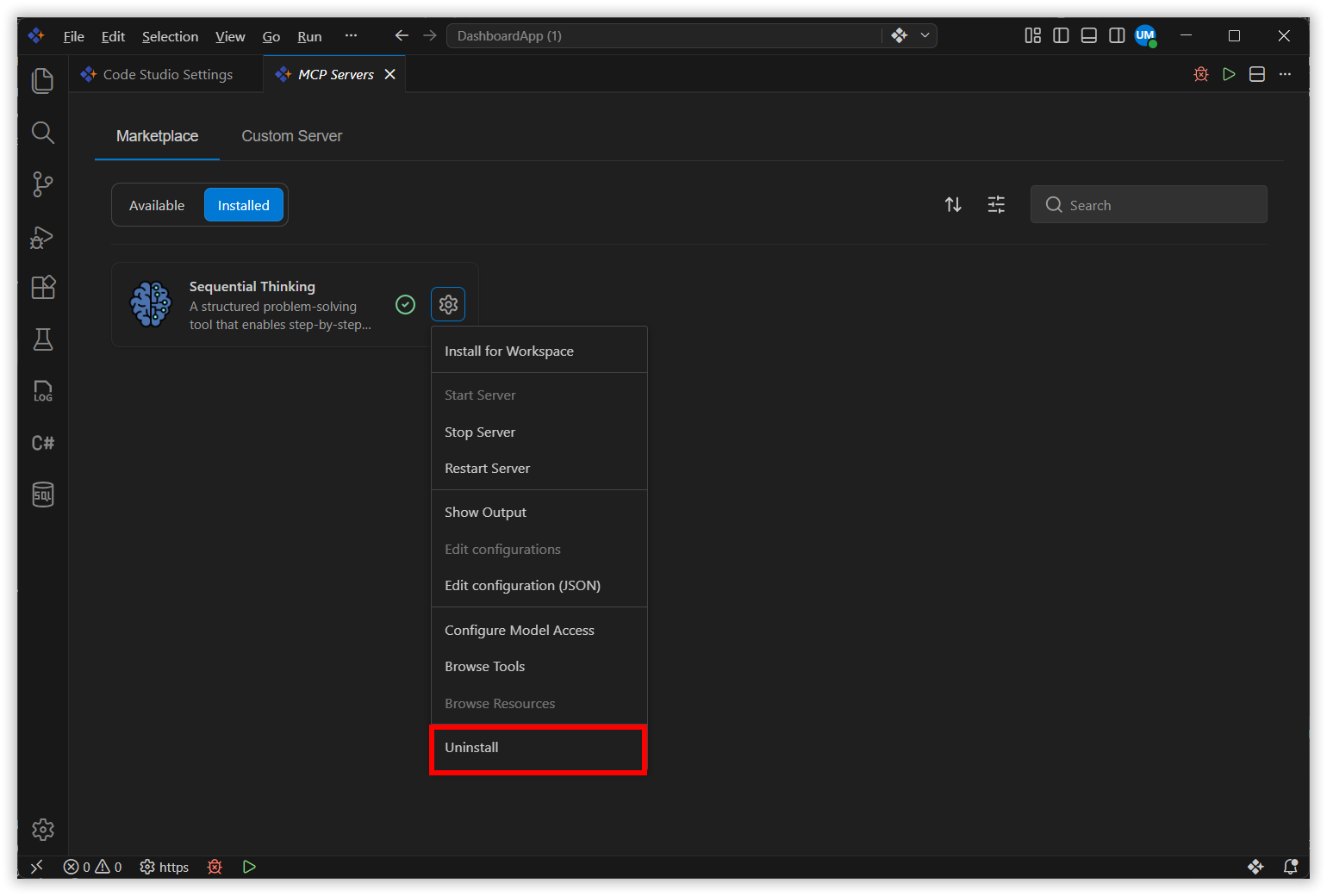The image size is (1327, 896).
Task: Open the Testing flask view
Action: pyautogui.click(x=43, y=339)
